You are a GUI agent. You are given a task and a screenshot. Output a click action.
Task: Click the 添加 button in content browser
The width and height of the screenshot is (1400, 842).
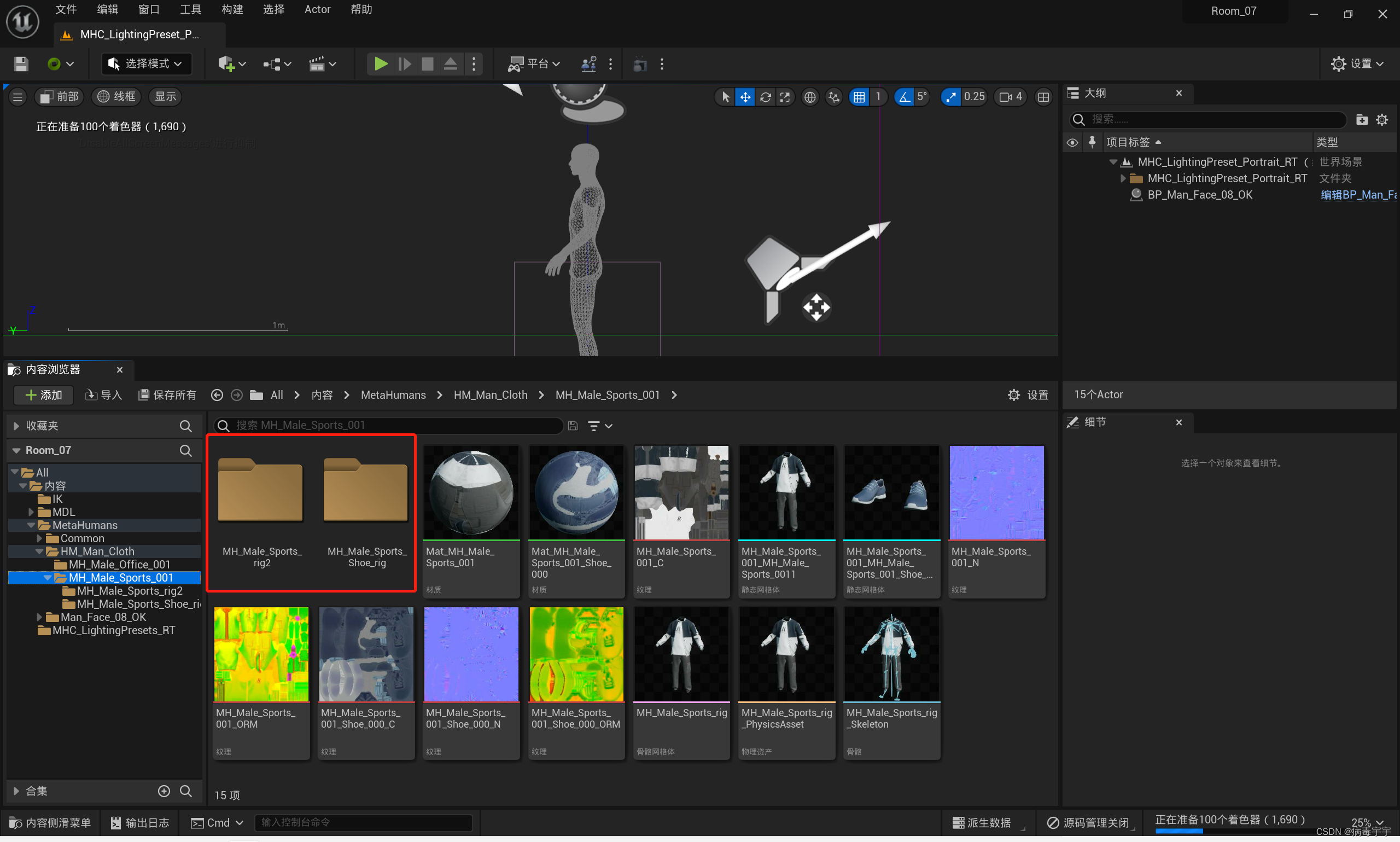coord(43,395)
